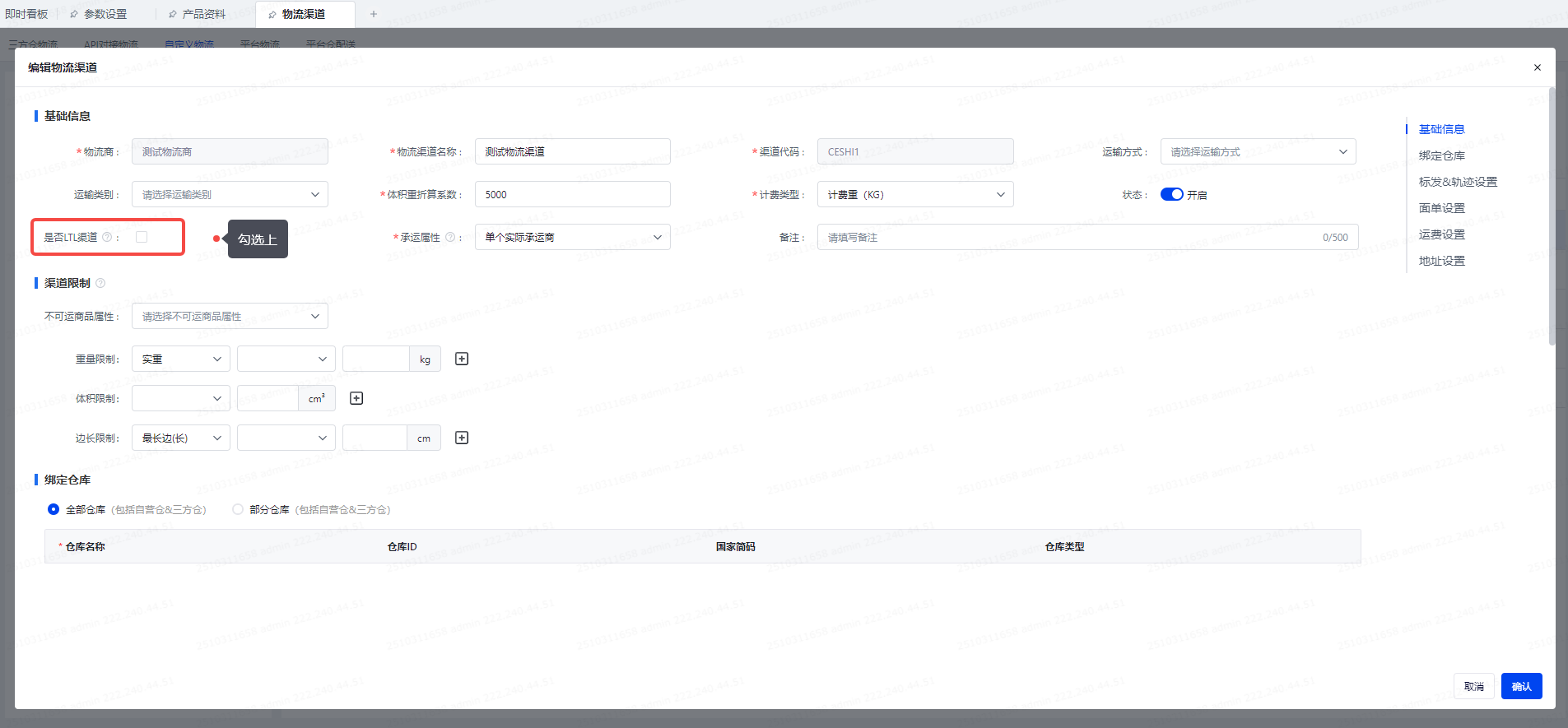Screen dimensions: 1568x728
Task: Click the 备注 input field
Action: 1087,237
